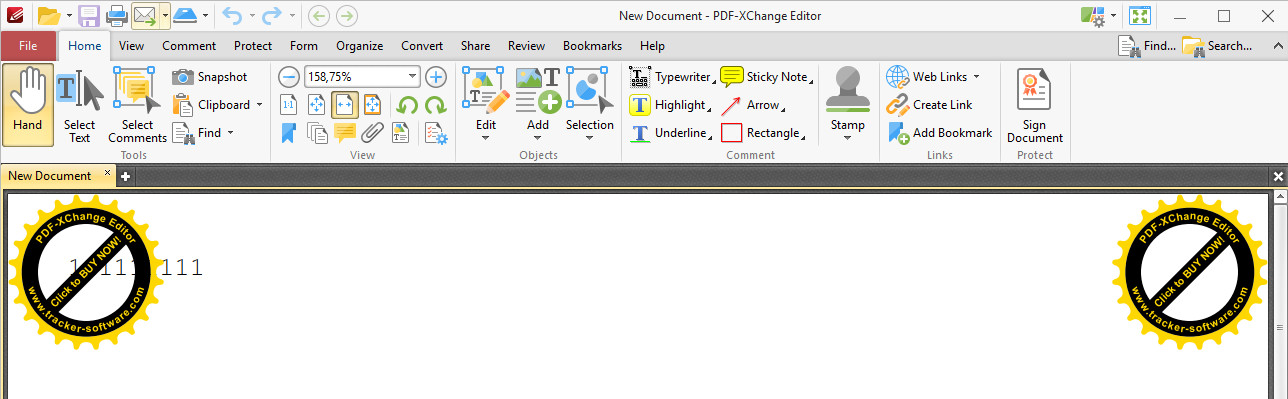Rotate view counterclockwise with green arrow
This screenshot has width=1288, height=399.
(407, 105)
